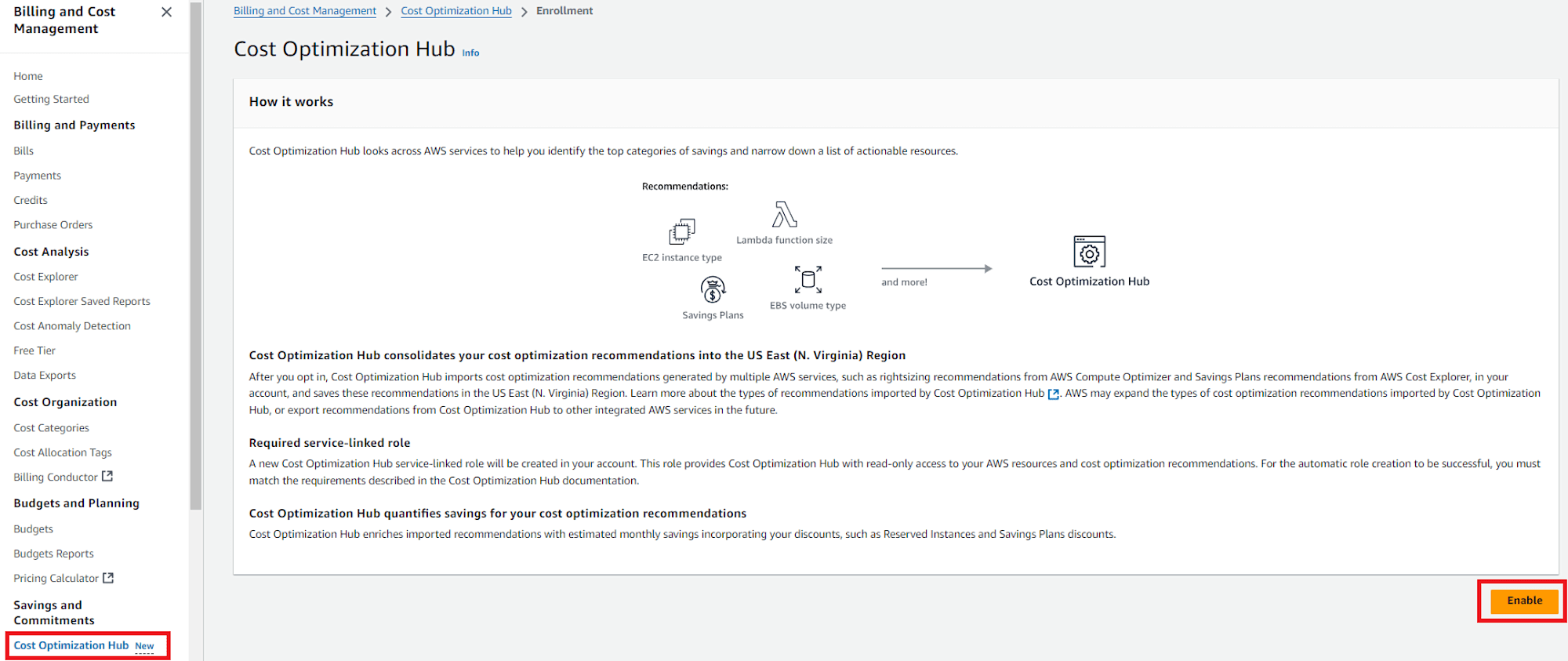Close the Billing and Cost Management sidebar
The height and width of the screenshot is (661, 1568).
coord(166,12)
